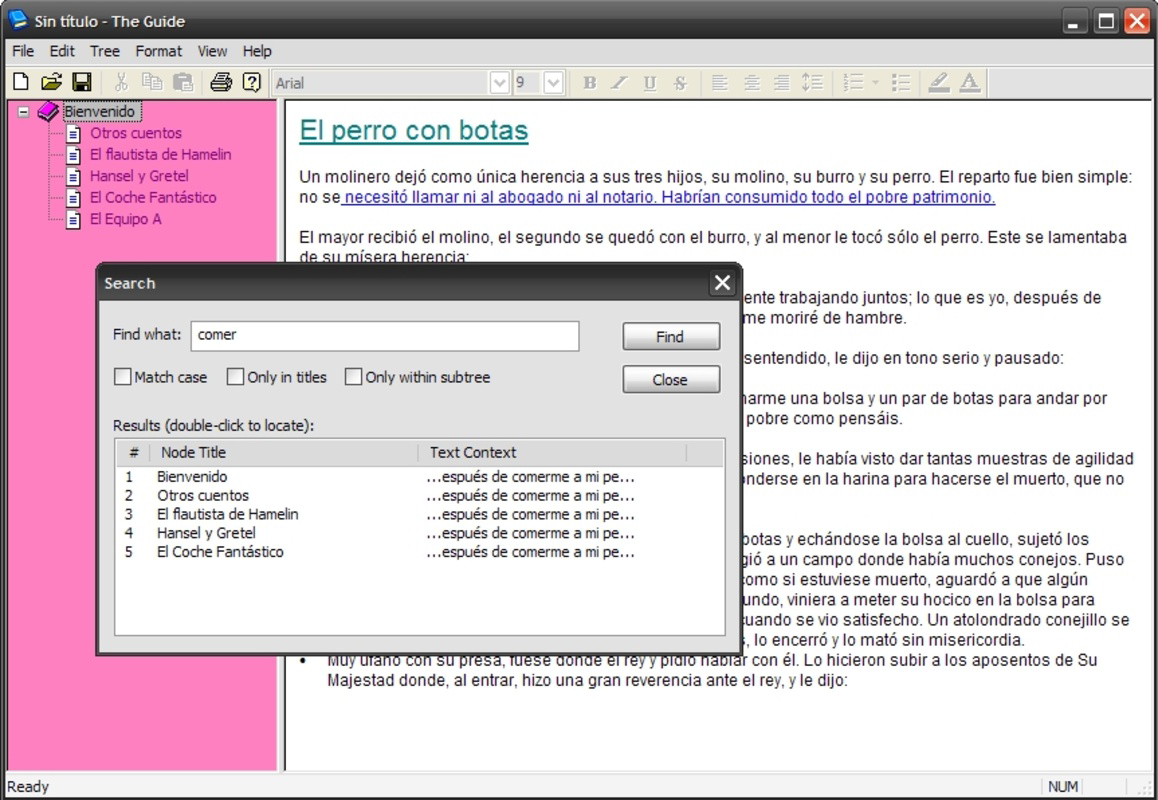Print the document using the printer icon
1158x800 pixels.
[221, 82]
